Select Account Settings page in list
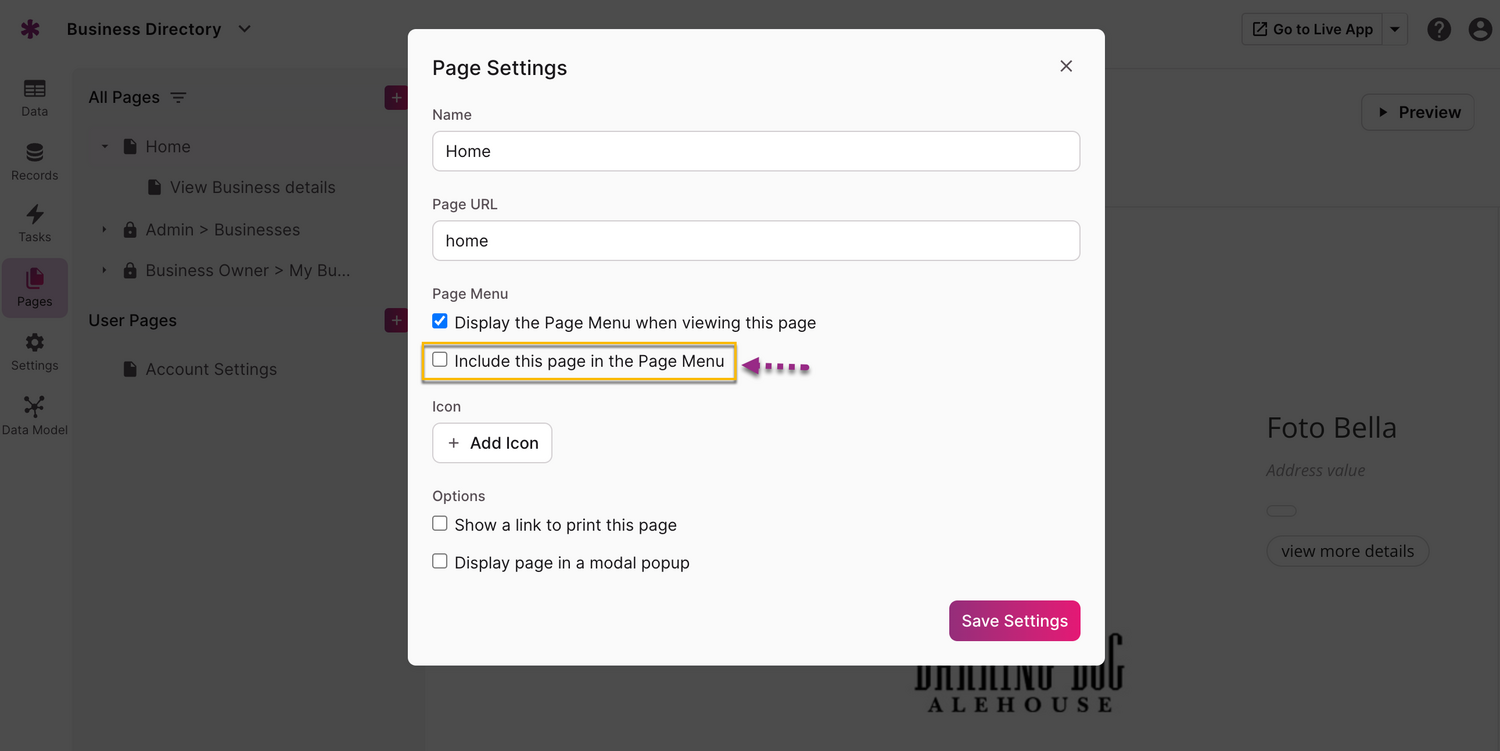This screenshot has height=751, width=1500. pos(211,369)
